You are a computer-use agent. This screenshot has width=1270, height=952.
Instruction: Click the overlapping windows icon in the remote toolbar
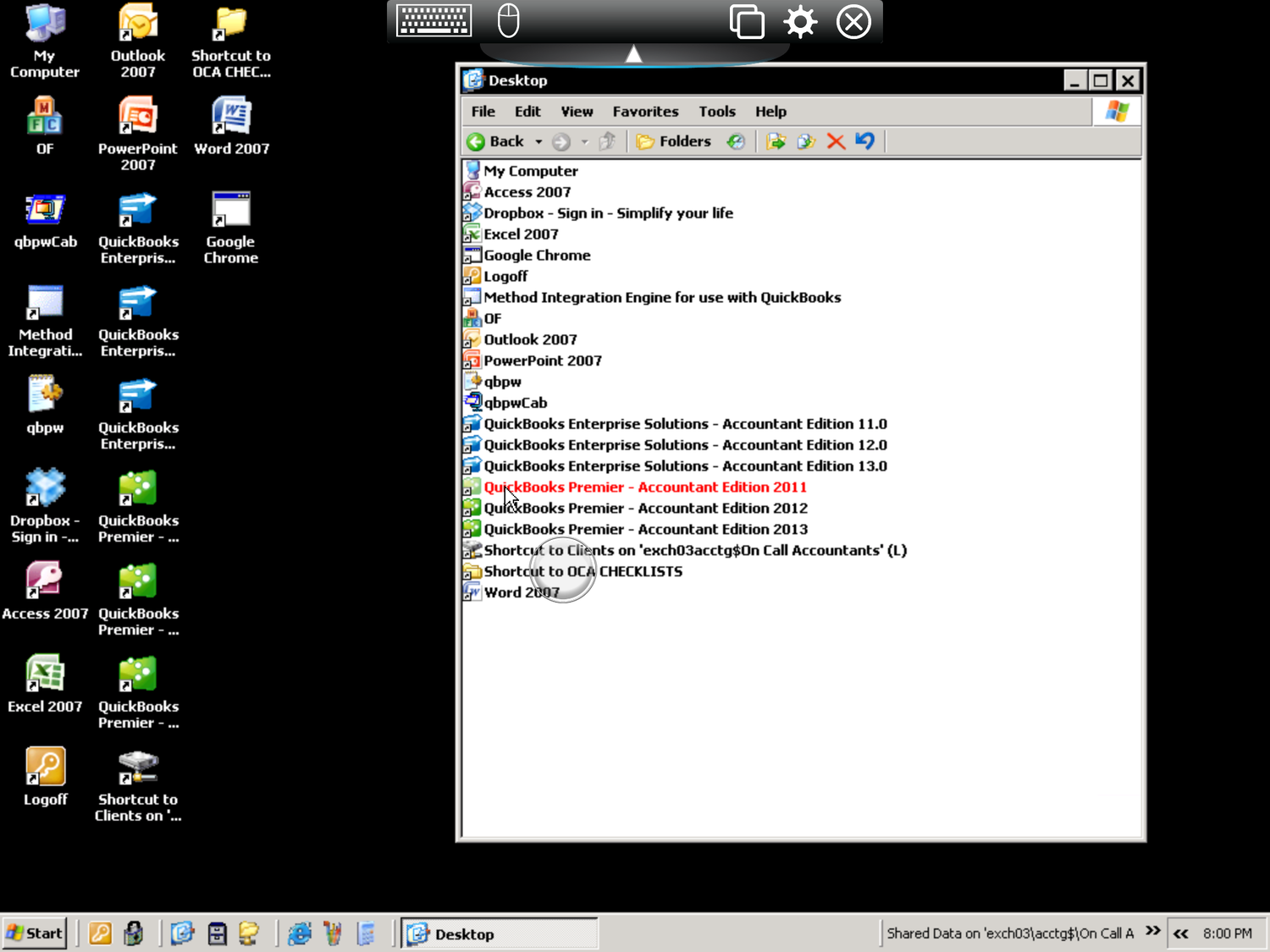747,21
